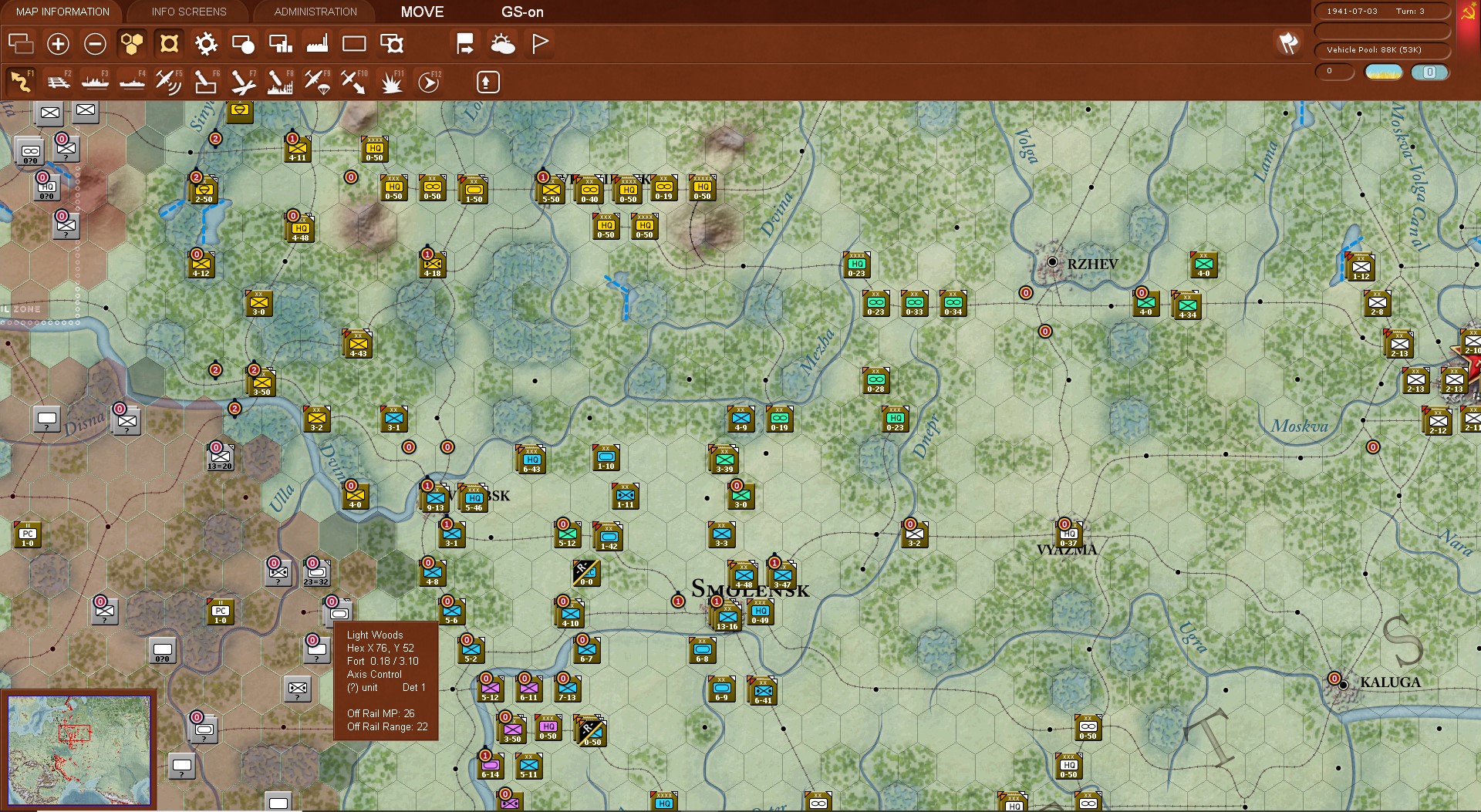
Task: Click the end turn crossed flags icon
Action: click(1287, 43)
